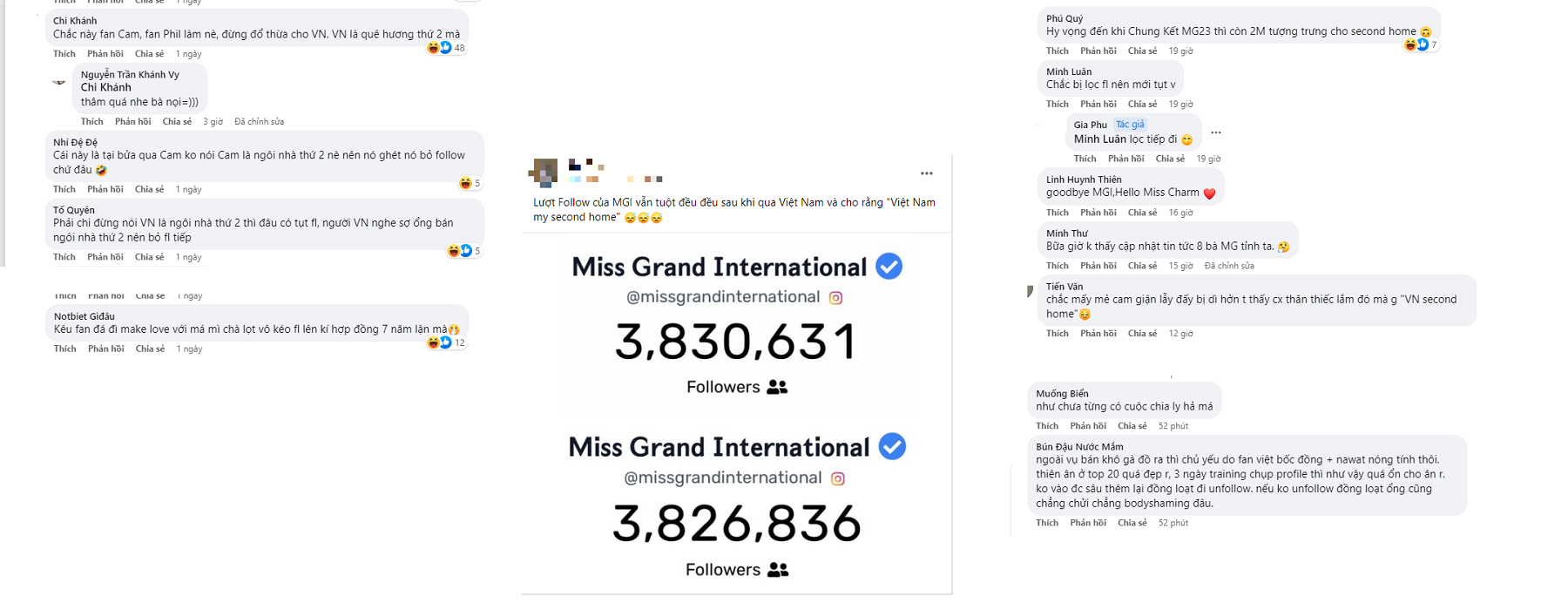This screenshot has width=1568, height=603.
Task: Open three-dot menu beside Gia Phu's reply
Action: click(x=1216, y=132)
